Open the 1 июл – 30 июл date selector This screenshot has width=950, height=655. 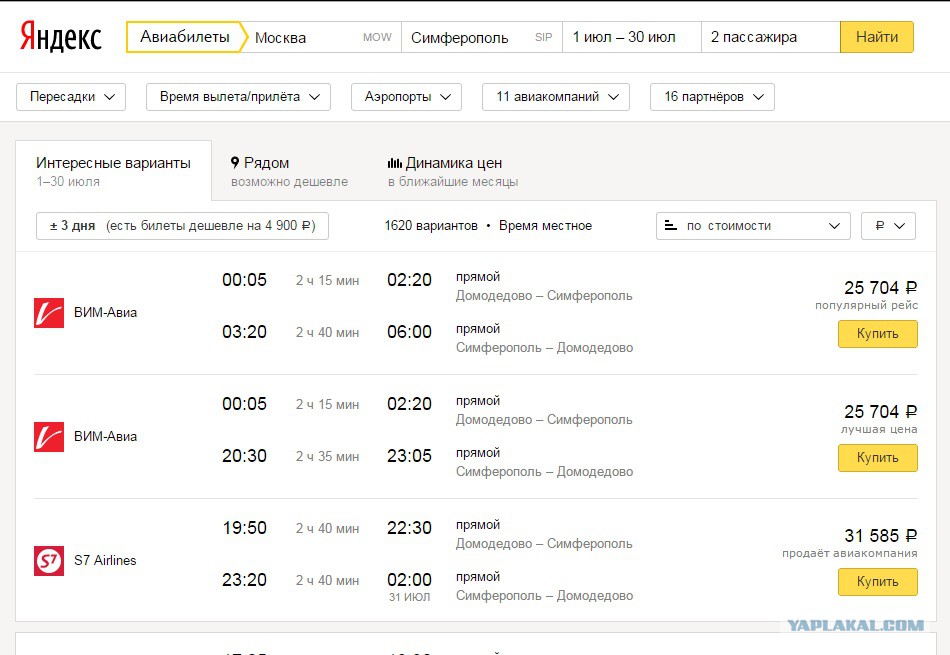632,37
